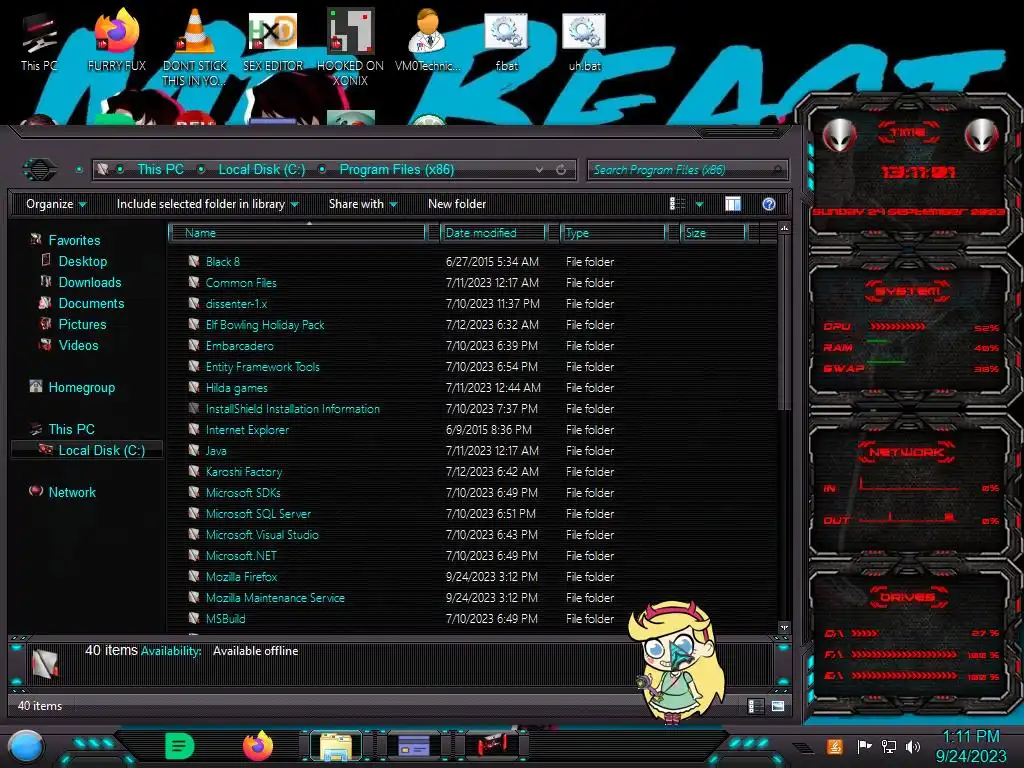
Task: Toggle the preview pane icon in toolbar
Action: (733, 204)
